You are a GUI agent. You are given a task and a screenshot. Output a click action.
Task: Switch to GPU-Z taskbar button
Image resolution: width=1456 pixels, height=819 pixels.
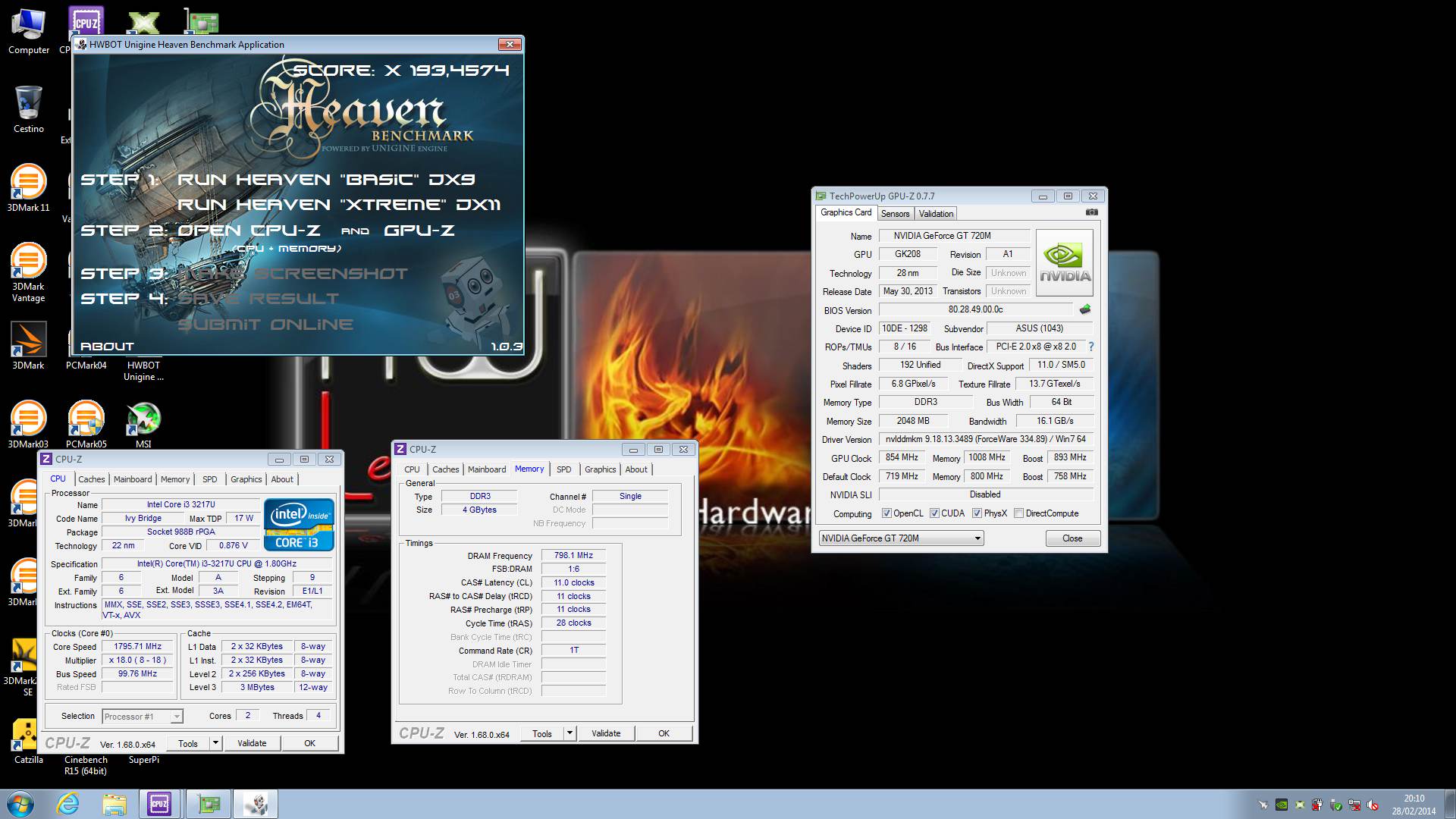click(208, 804)
